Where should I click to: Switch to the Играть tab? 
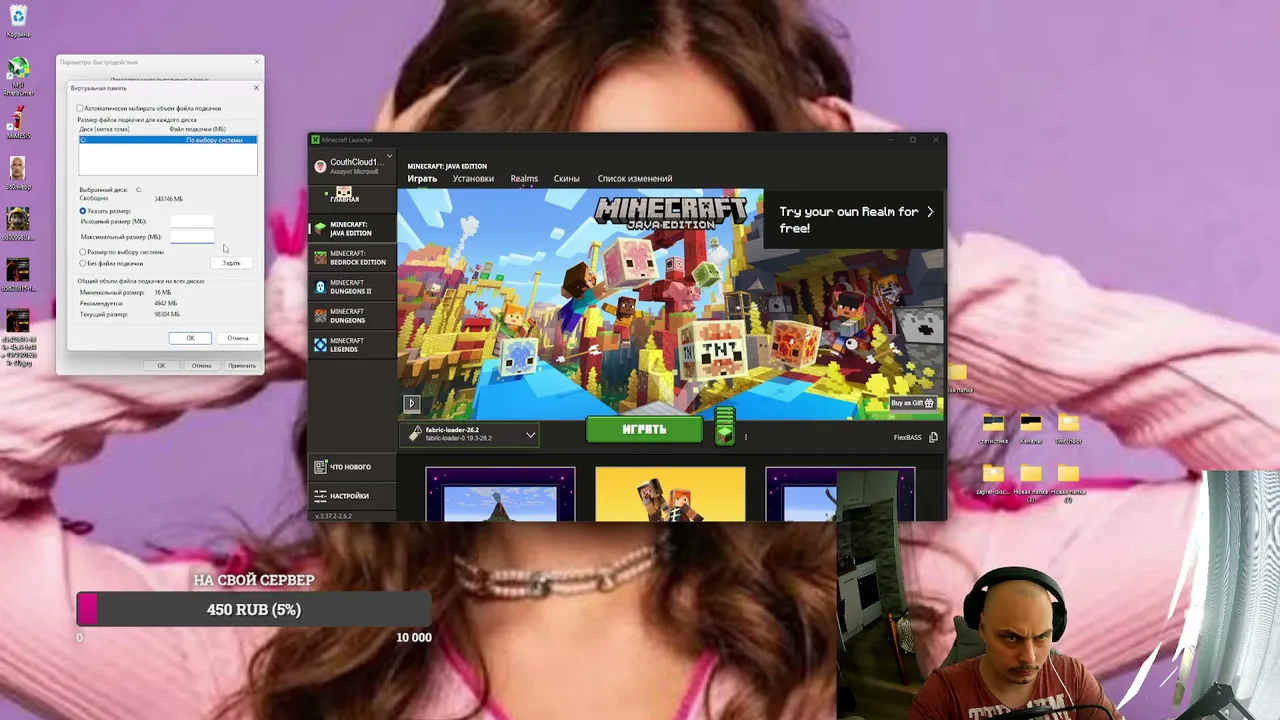pyautogui.click(x=422, y=179)
